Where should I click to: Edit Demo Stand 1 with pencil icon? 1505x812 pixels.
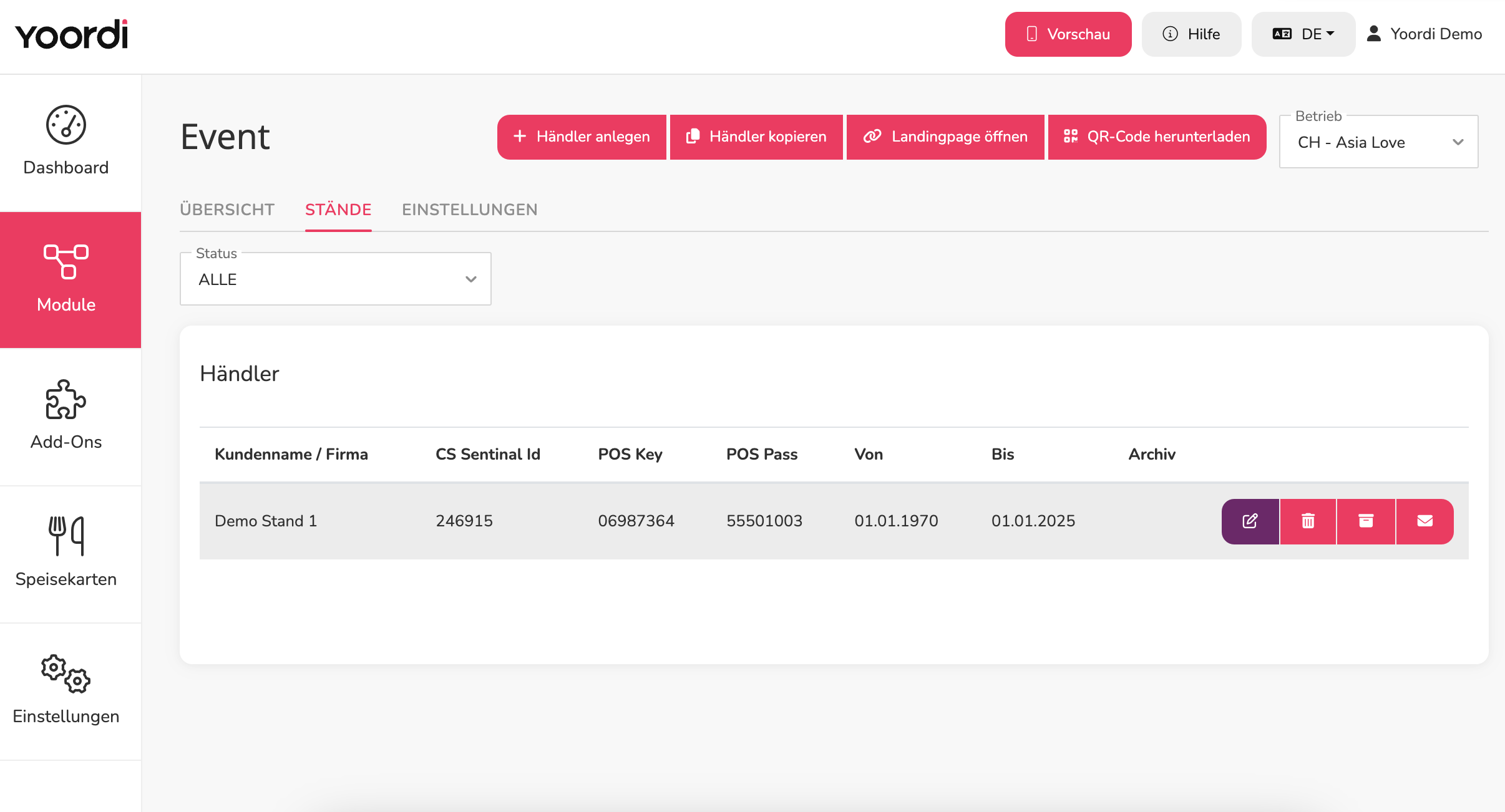(1250, 521)
